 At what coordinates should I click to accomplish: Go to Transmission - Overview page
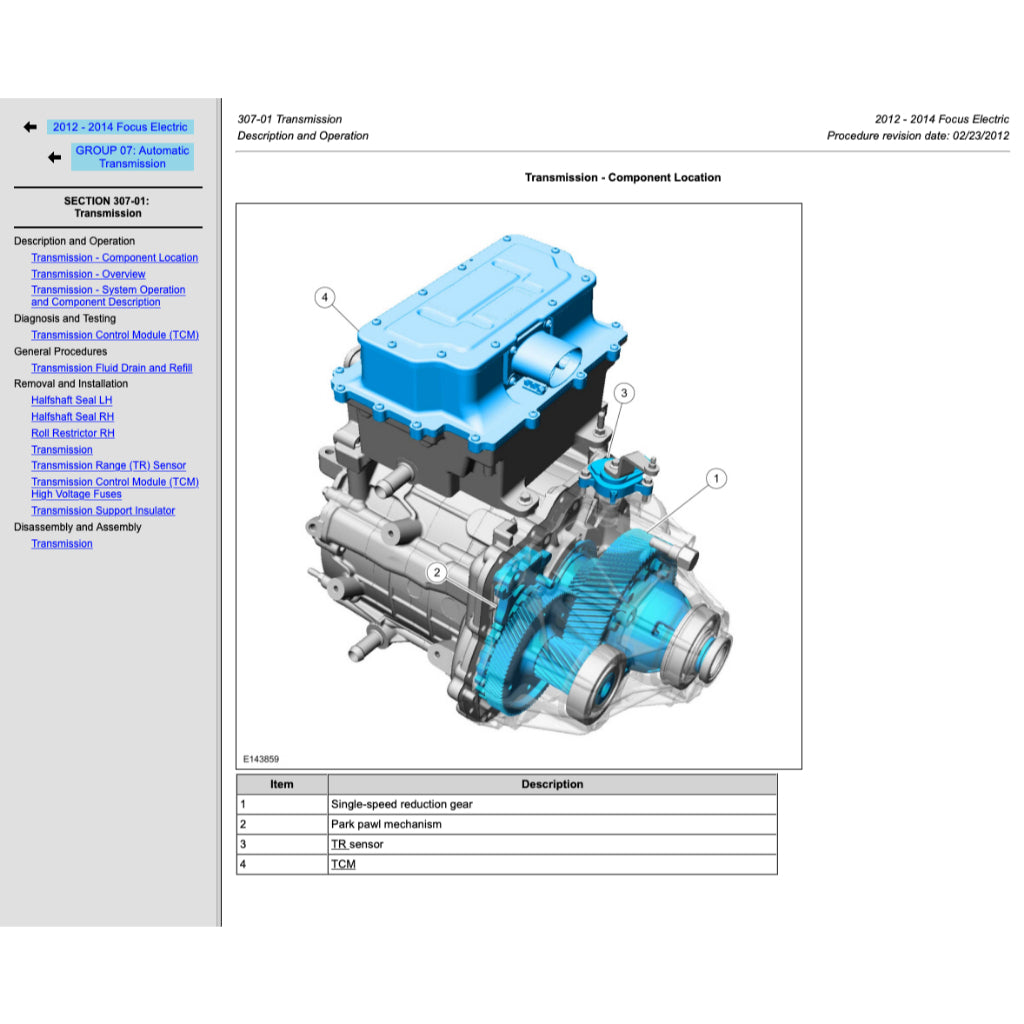coord(88,274)
